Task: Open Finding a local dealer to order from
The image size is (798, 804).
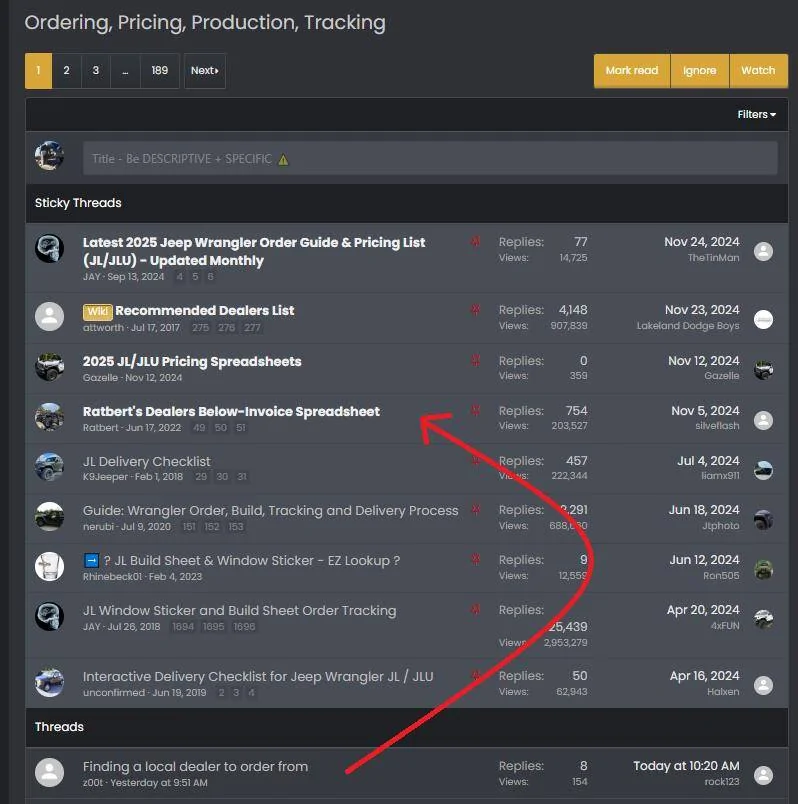Action: (195, 767)
